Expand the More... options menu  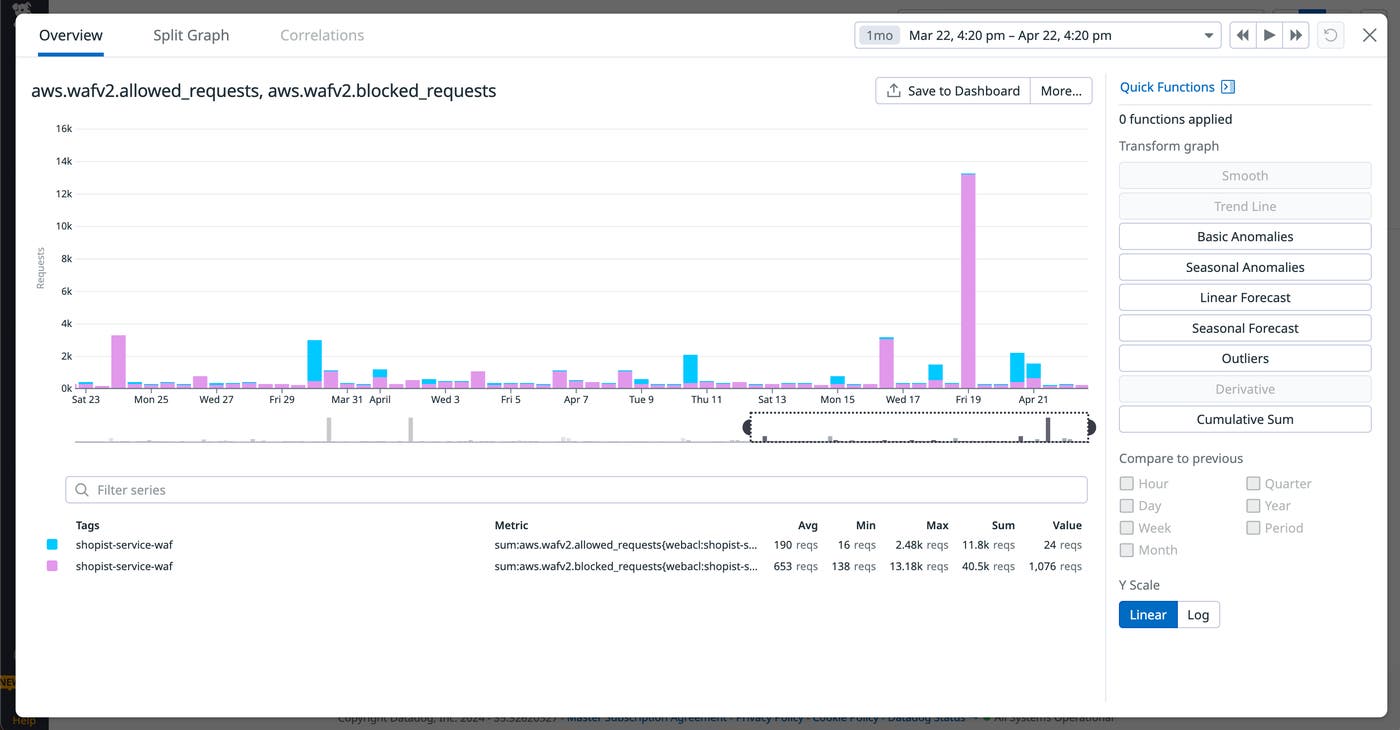(1062, 90)
